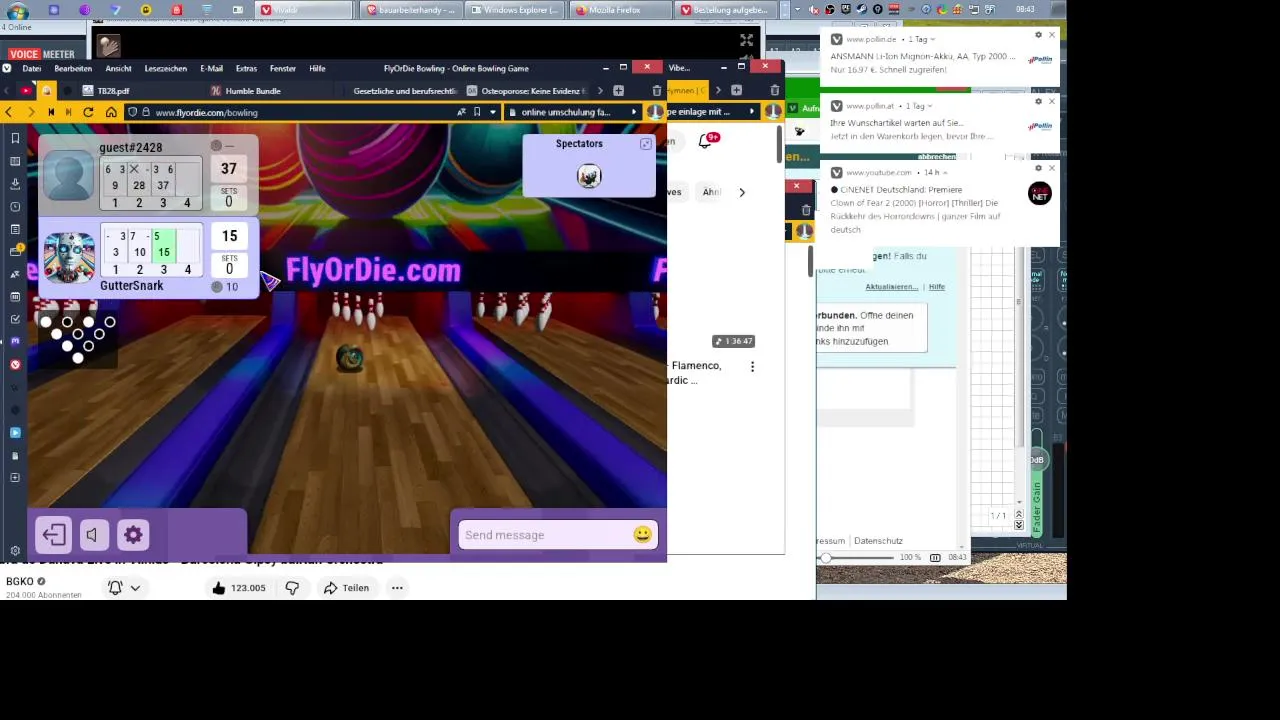This screenshot has height=720, width=1280.
Task: Switch to the Osteoporose: Keine Evidenz tab
Action: point(525,91)
